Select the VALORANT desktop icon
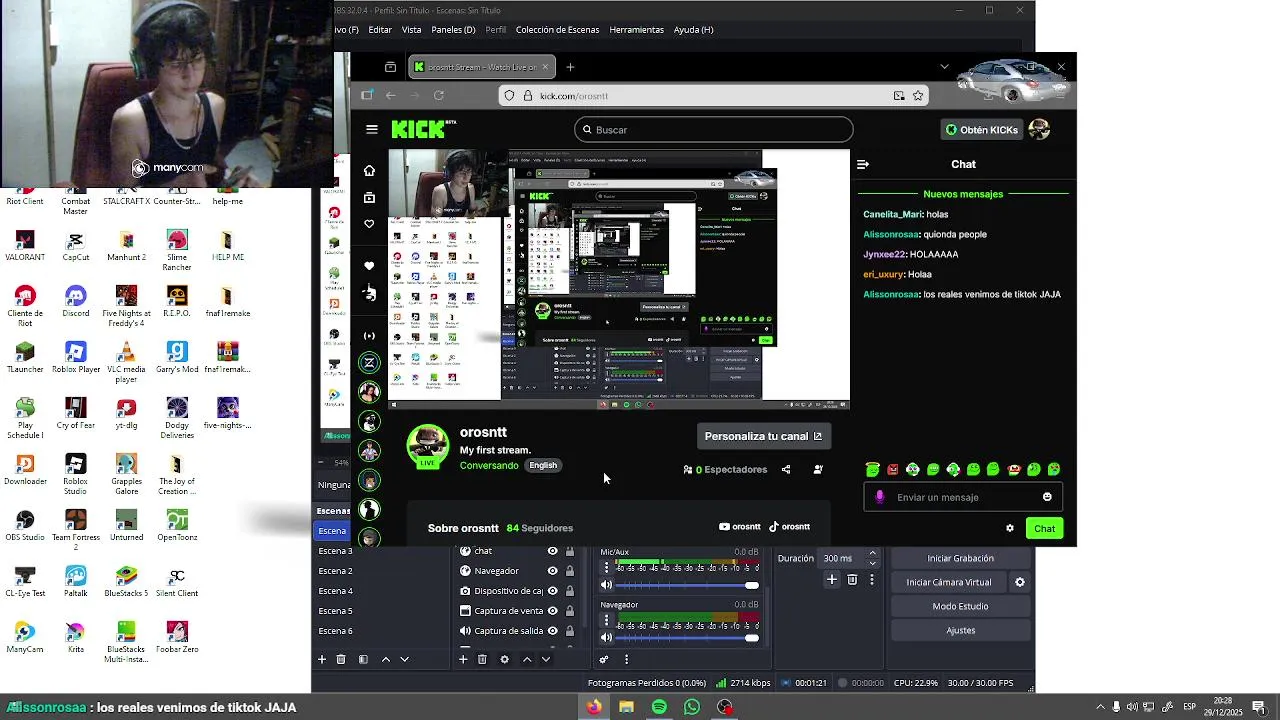This screenshot has width=1280, height=720. pos(25,245)
